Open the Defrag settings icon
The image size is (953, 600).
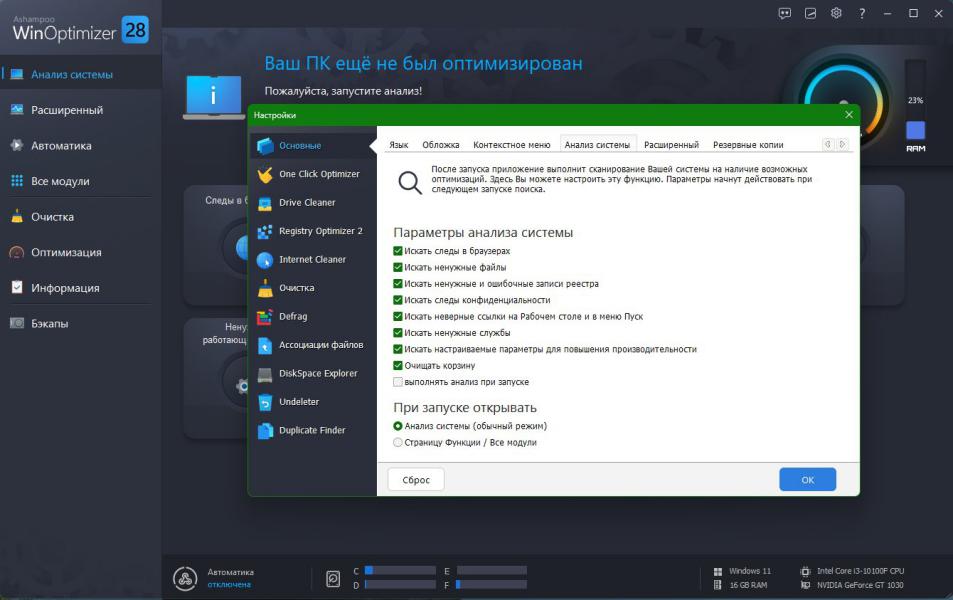264,317
